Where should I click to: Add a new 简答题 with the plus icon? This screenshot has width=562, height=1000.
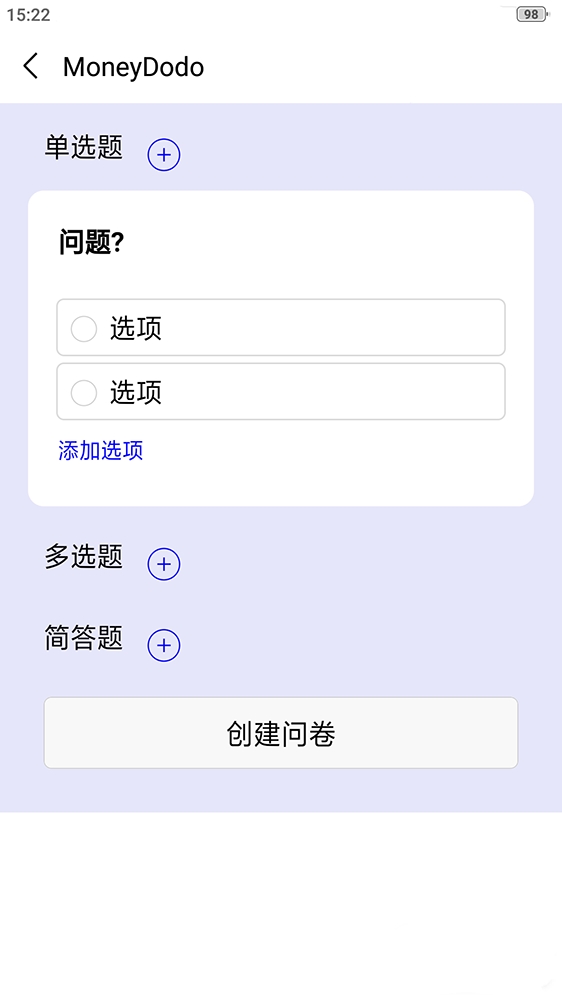point(164,645)
